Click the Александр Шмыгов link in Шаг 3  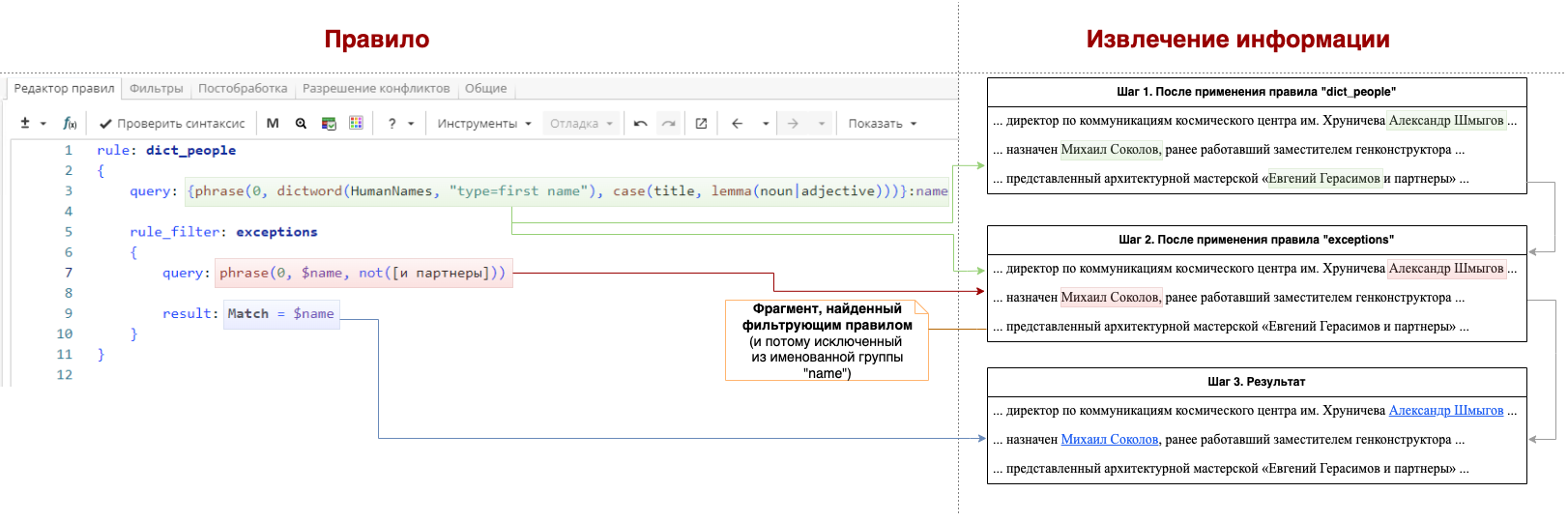tap(1446, 411)
